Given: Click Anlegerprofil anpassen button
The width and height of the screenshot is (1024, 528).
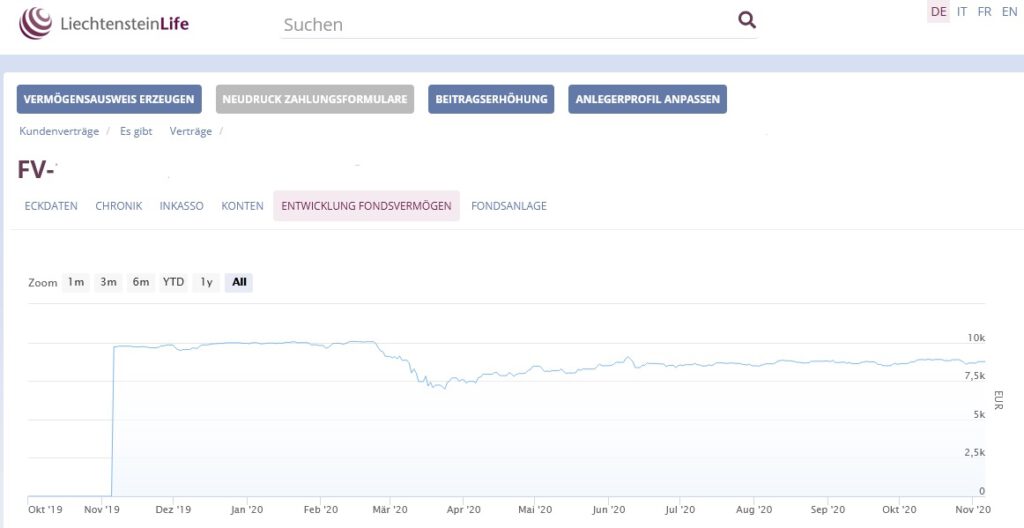Looking at the screenshot, I should click(x=647, y=99).
